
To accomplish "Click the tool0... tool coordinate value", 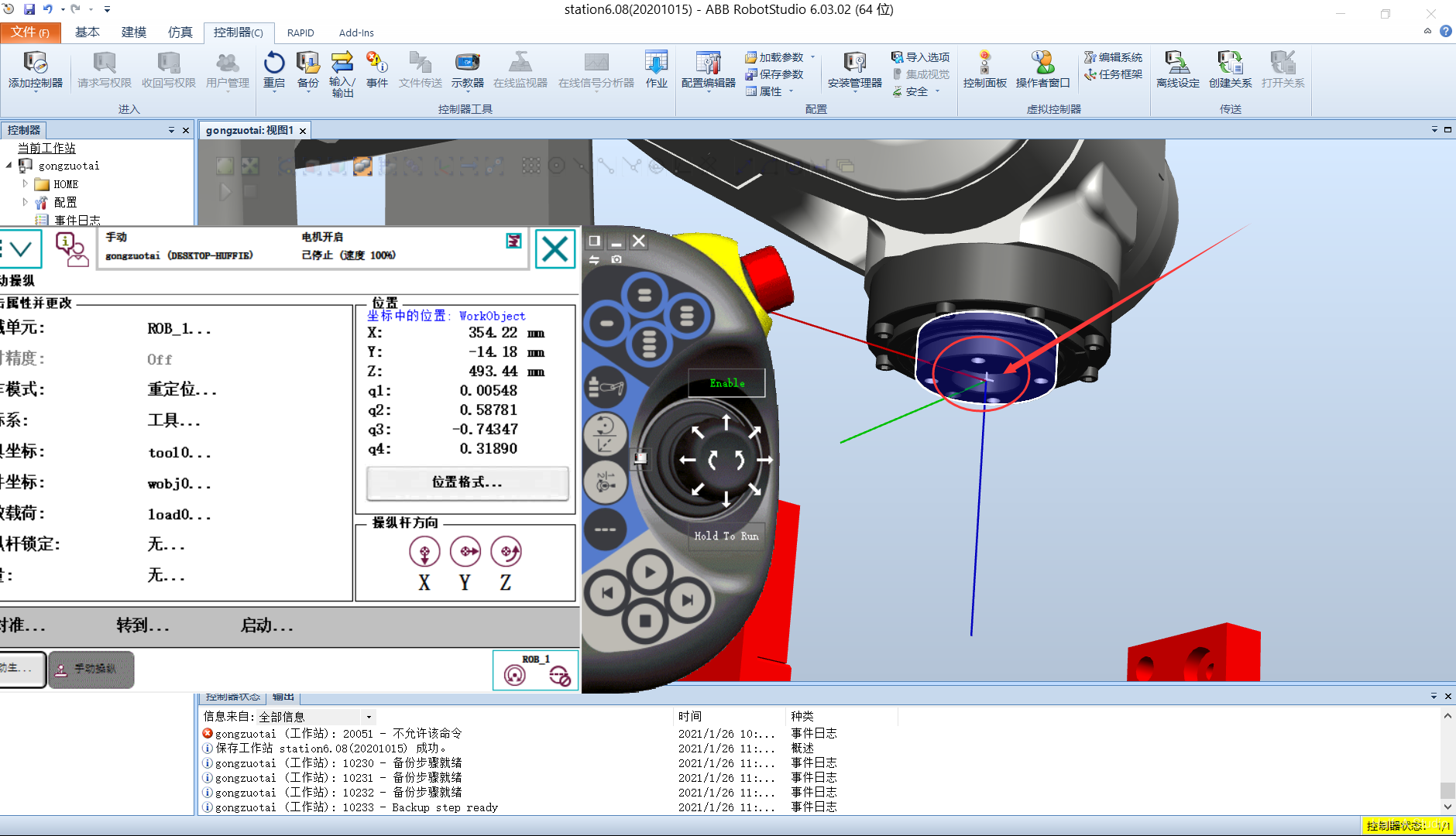I will point(180,452).
